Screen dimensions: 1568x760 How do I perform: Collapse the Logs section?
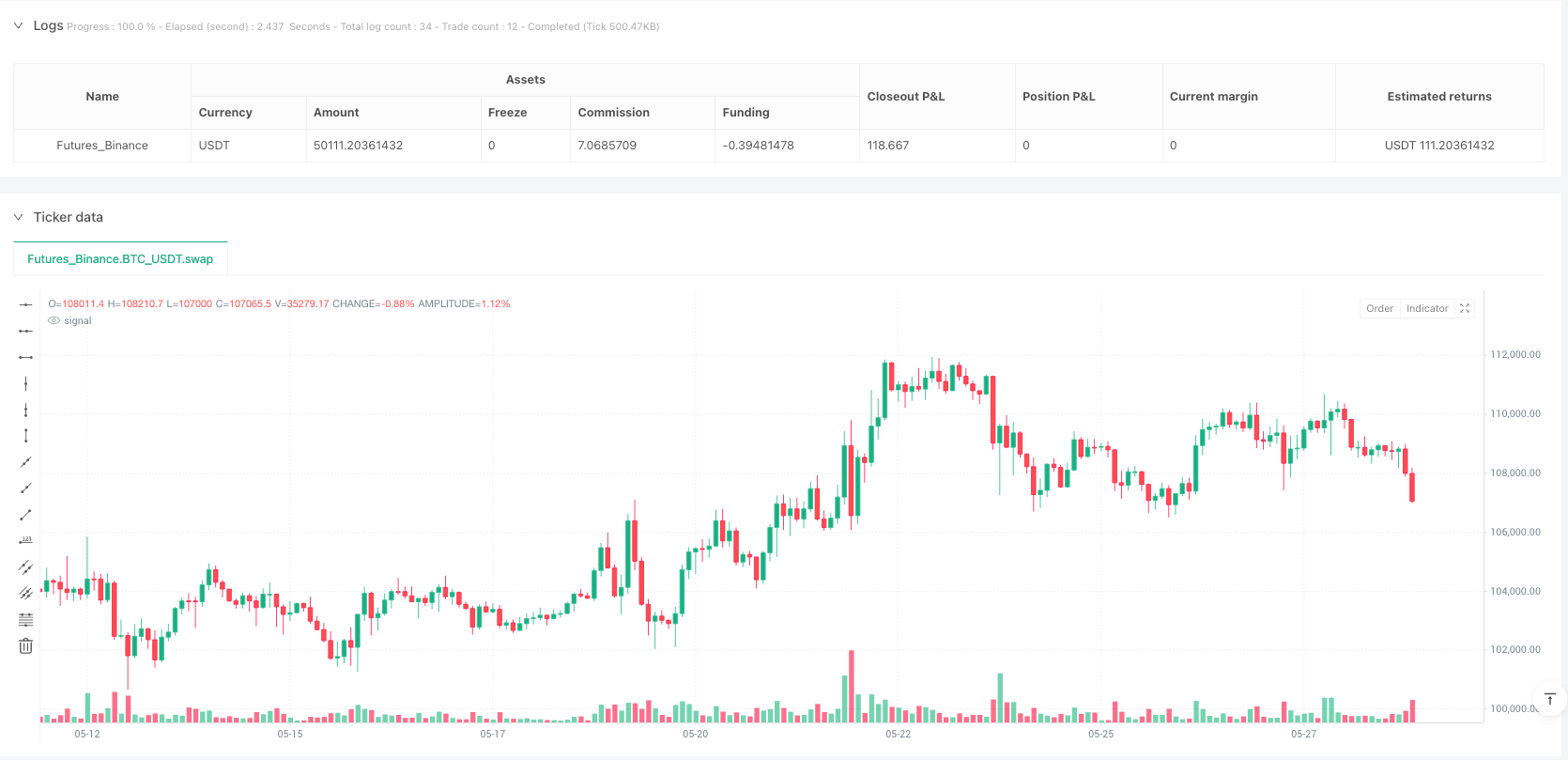tap(18, 26)
